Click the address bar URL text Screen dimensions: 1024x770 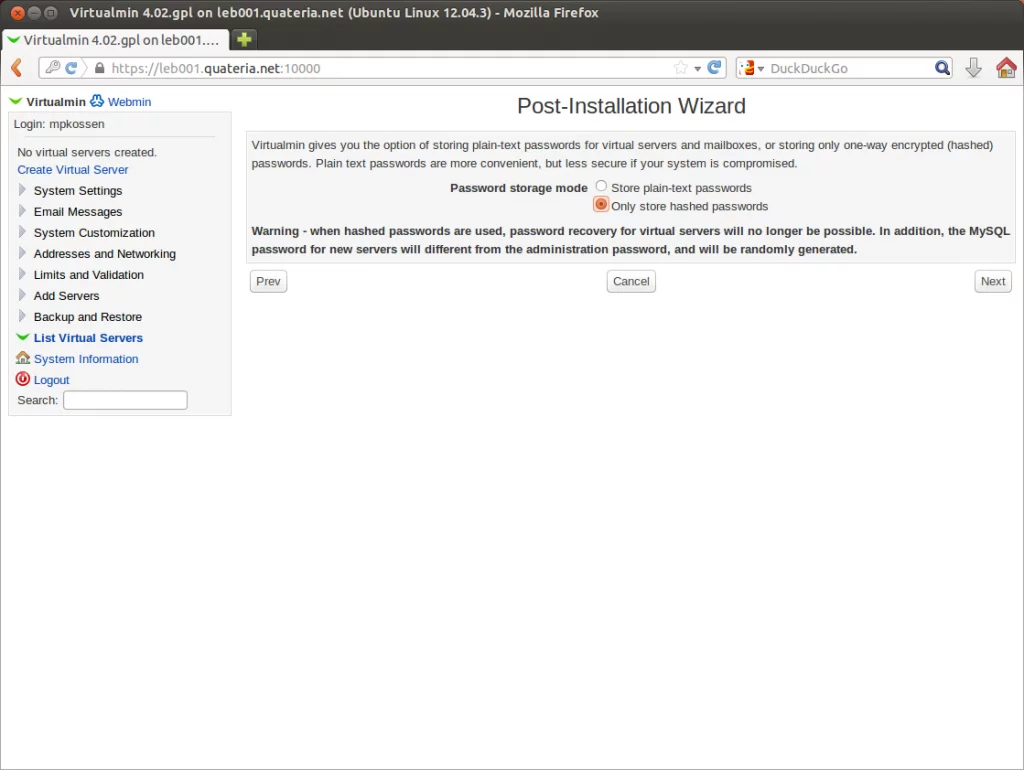(x=216, y=68)
